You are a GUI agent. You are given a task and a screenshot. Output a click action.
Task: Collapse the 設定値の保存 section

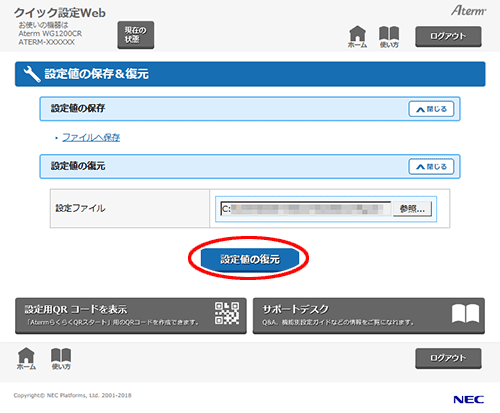pyautogui.click(x=431, y=109)
